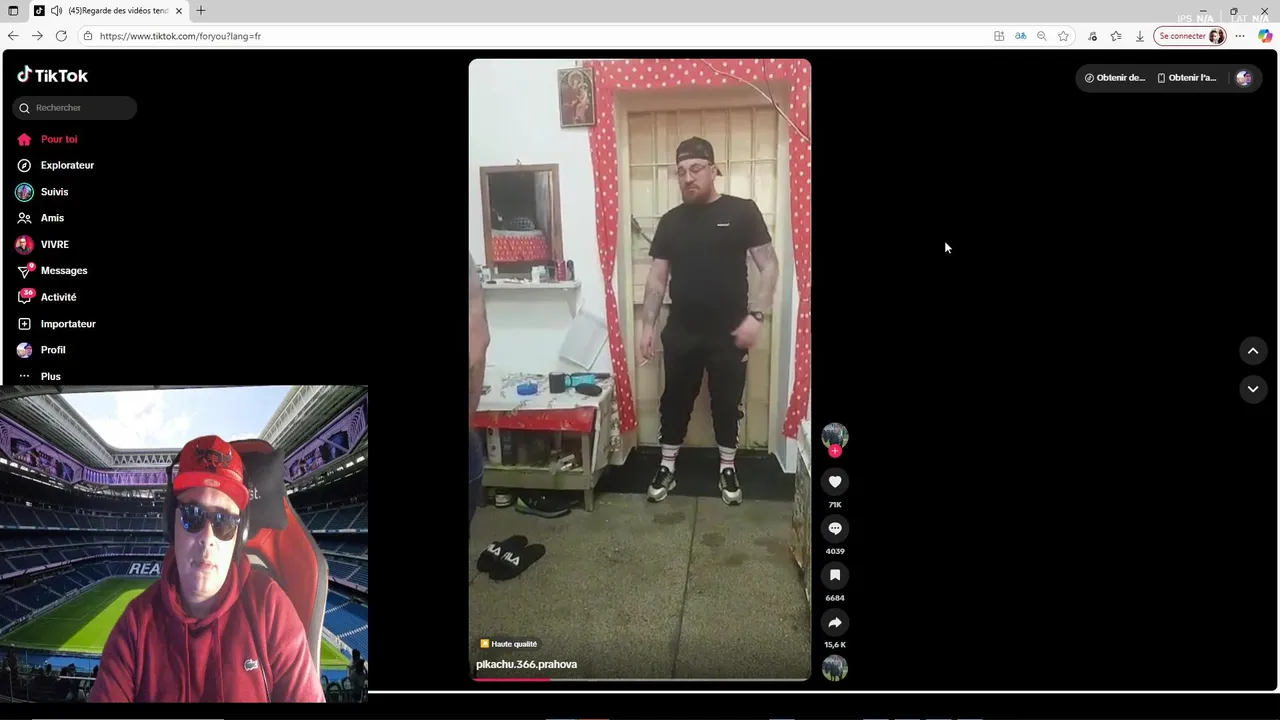Open the browser Downloads icon
The height and width of the screenshot is (720, 1280).
click(1139, 36)
